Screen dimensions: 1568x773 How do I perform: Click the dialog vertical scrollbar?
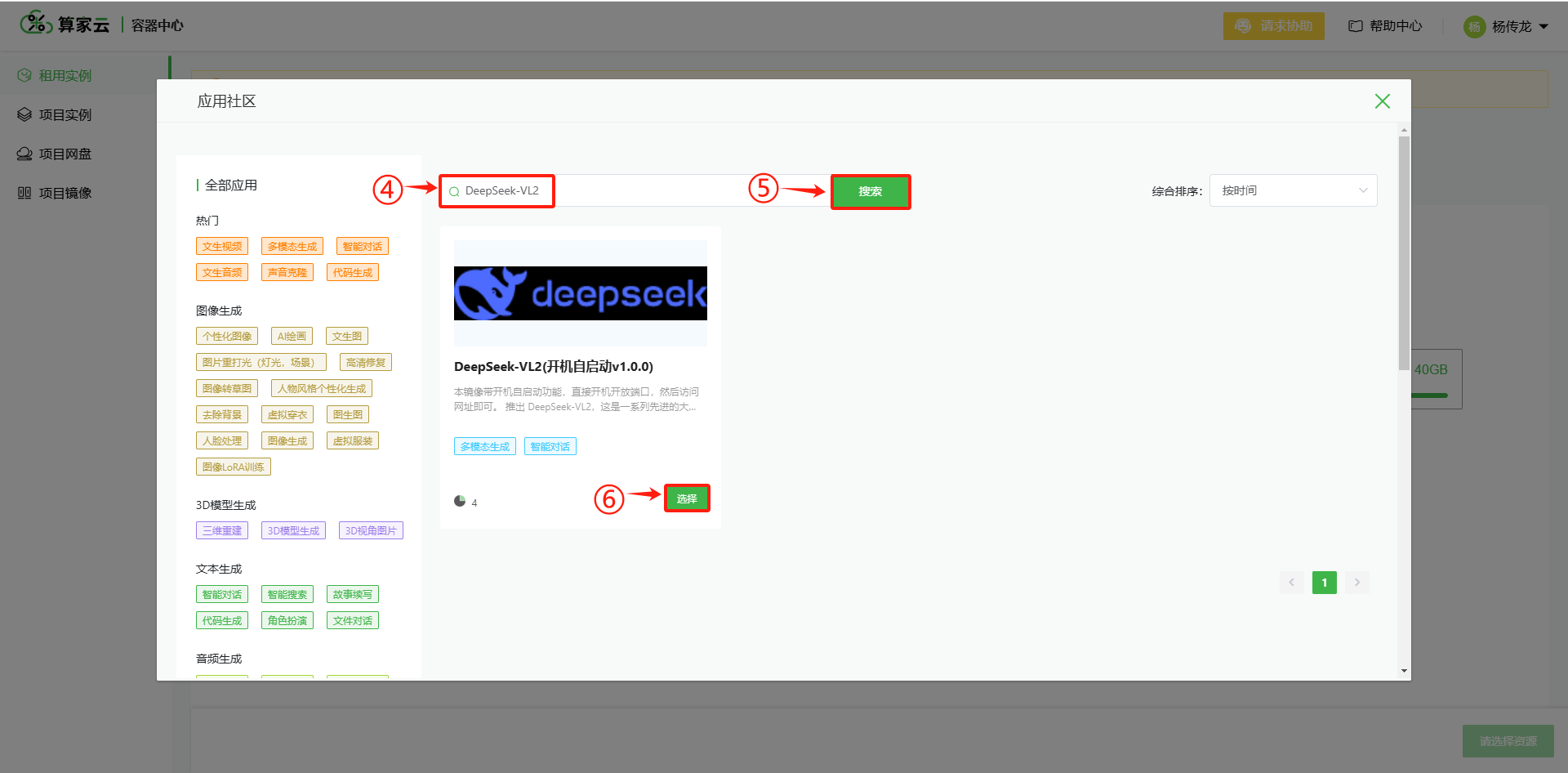pos(1404,253)
